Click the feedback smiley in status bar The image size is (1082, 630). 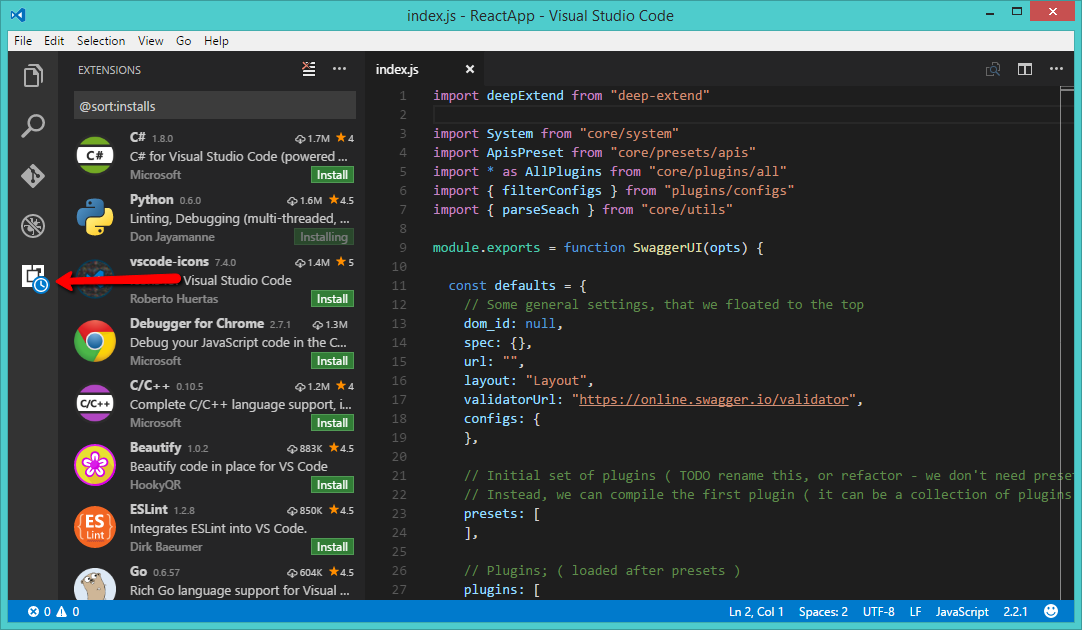(x=1051, y=611)
